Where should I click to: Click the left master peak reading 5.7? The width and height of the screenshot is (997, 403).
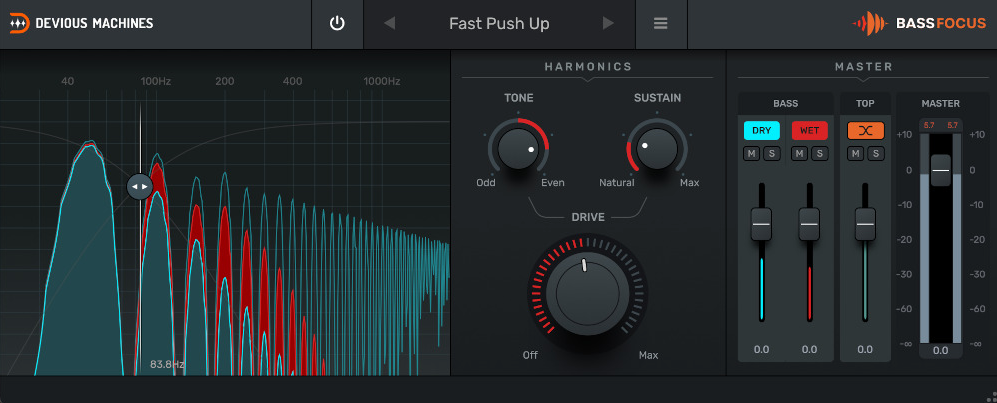pos(929,125)
